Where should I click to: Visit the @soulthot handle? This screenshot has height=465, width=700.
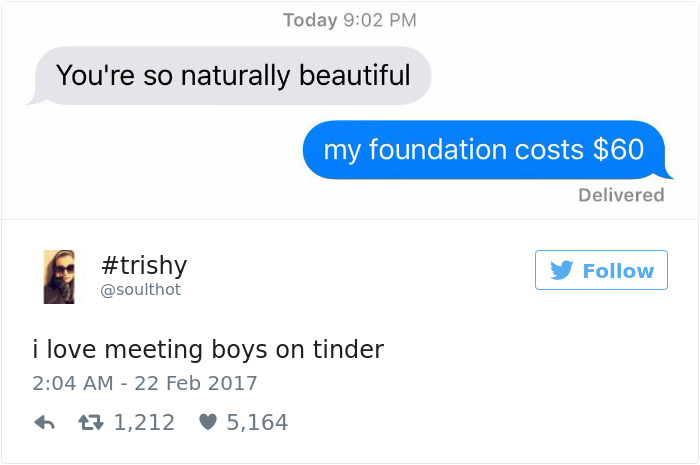tap(141, 290)
